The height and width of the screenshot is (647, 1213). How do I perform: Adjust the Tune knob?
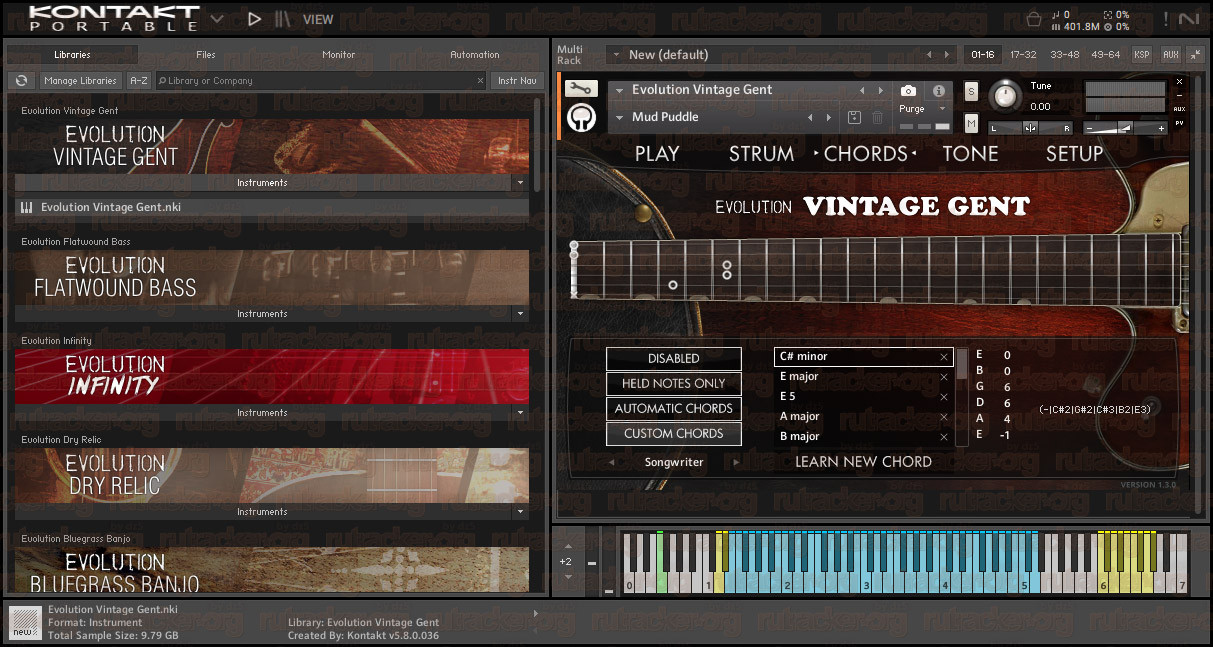[x=1006, y=97]
